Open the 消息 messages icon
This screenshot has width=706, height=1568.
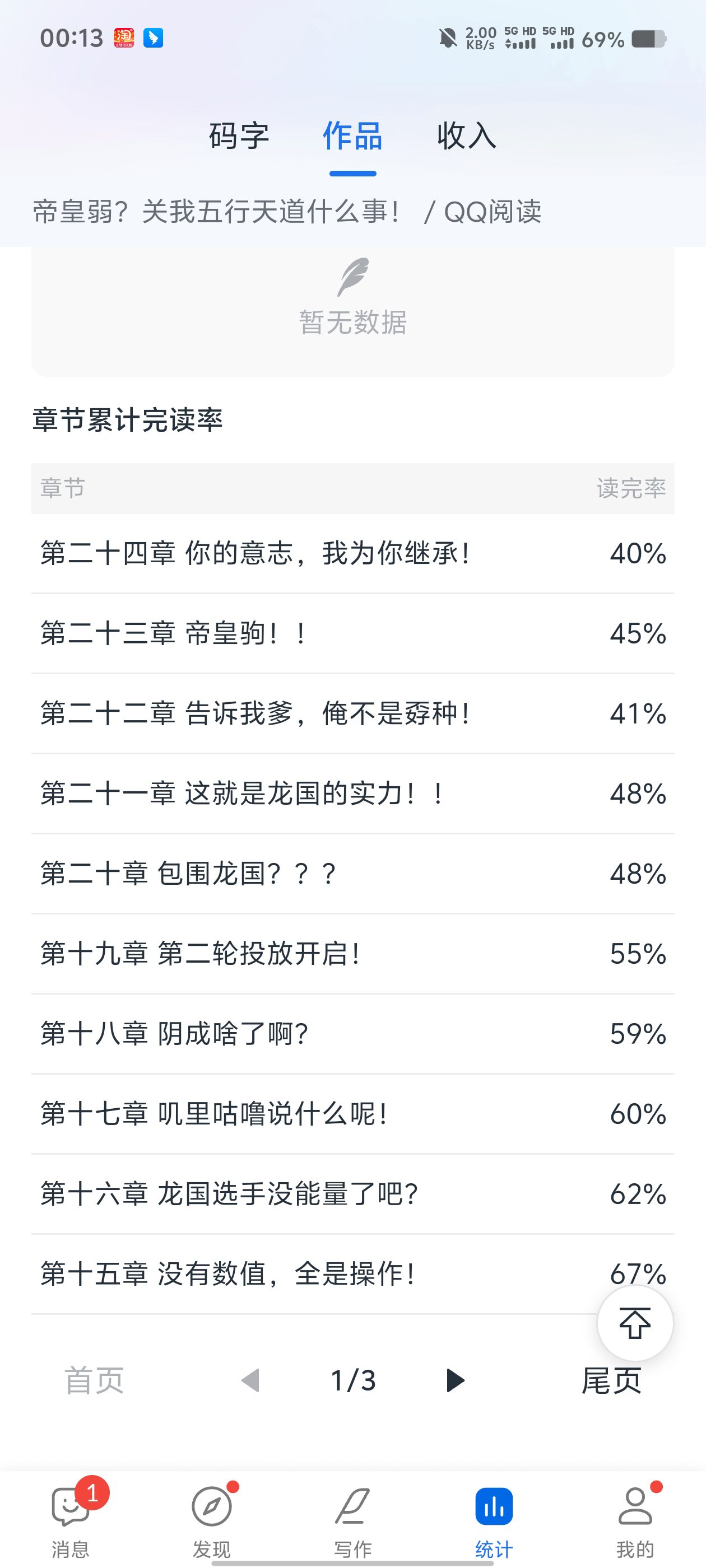[71, 1507]
